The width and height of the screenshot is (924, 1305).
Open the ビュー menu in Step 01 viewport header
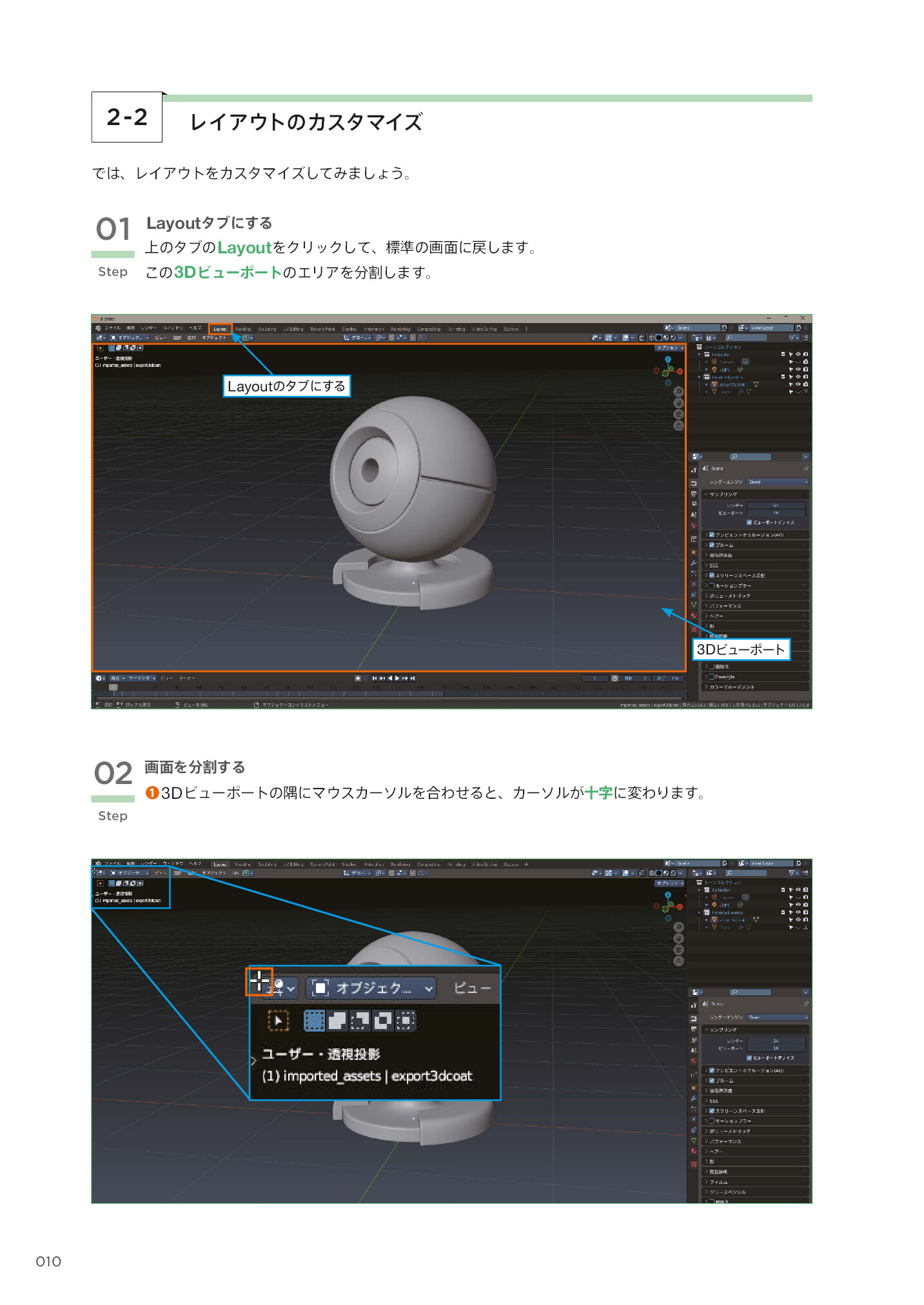tap(161, 338)
